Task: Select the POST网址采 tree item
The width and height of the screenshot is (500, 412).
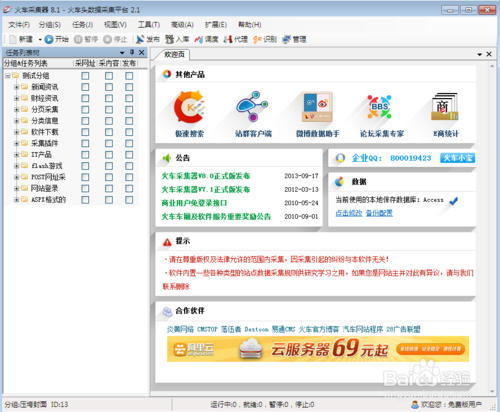Action: point(48,177)
